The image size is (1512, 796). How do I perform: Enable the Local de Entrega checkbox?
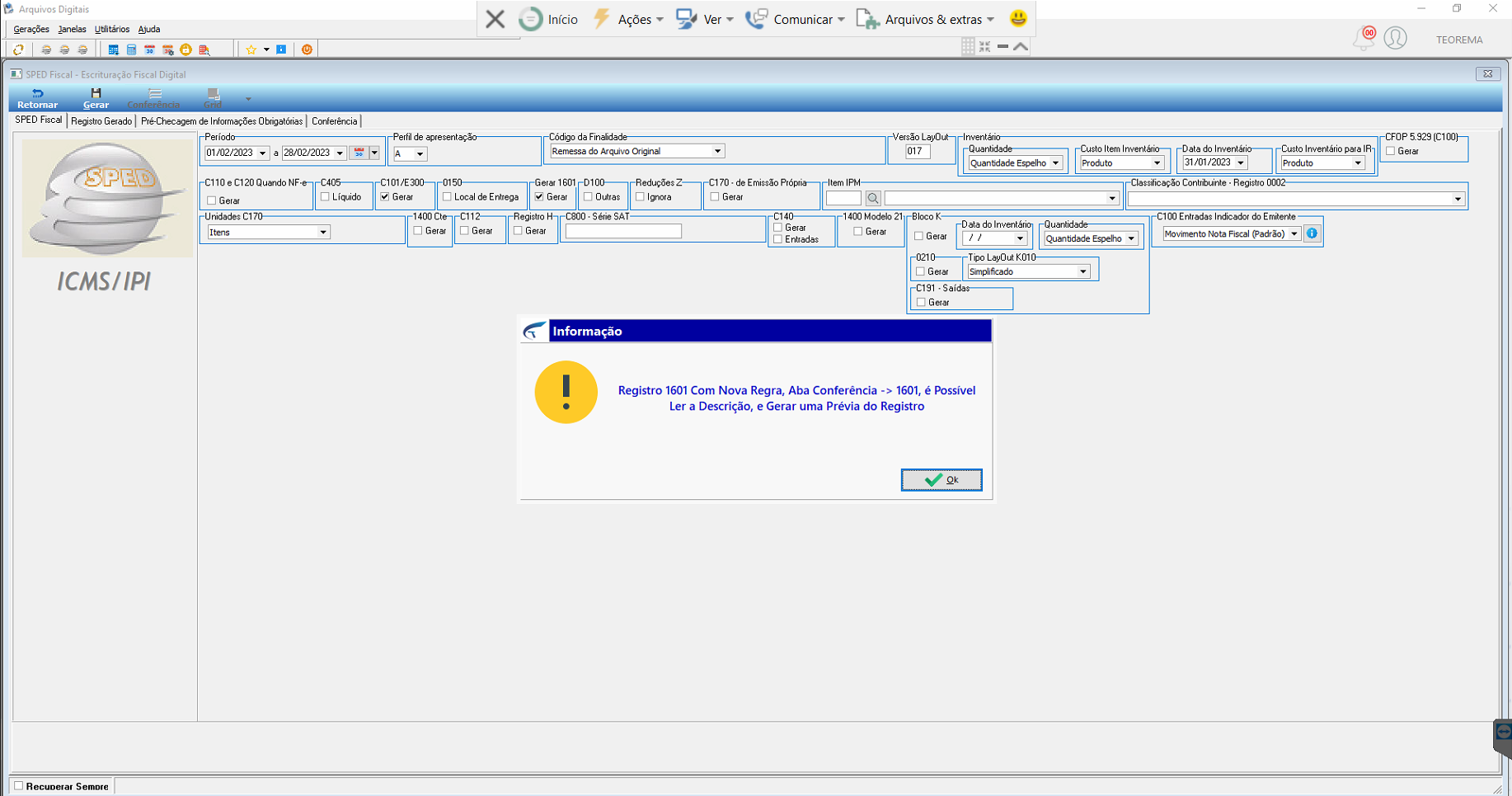pos(447,197)
